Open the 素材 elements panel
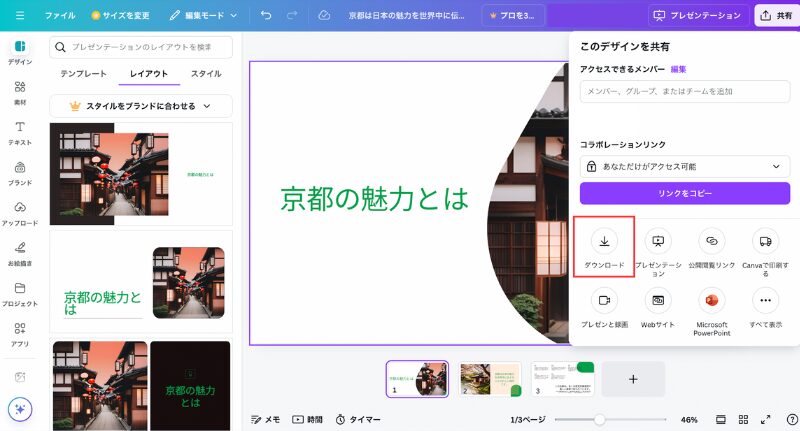800x431 pixels. point(20,92)
